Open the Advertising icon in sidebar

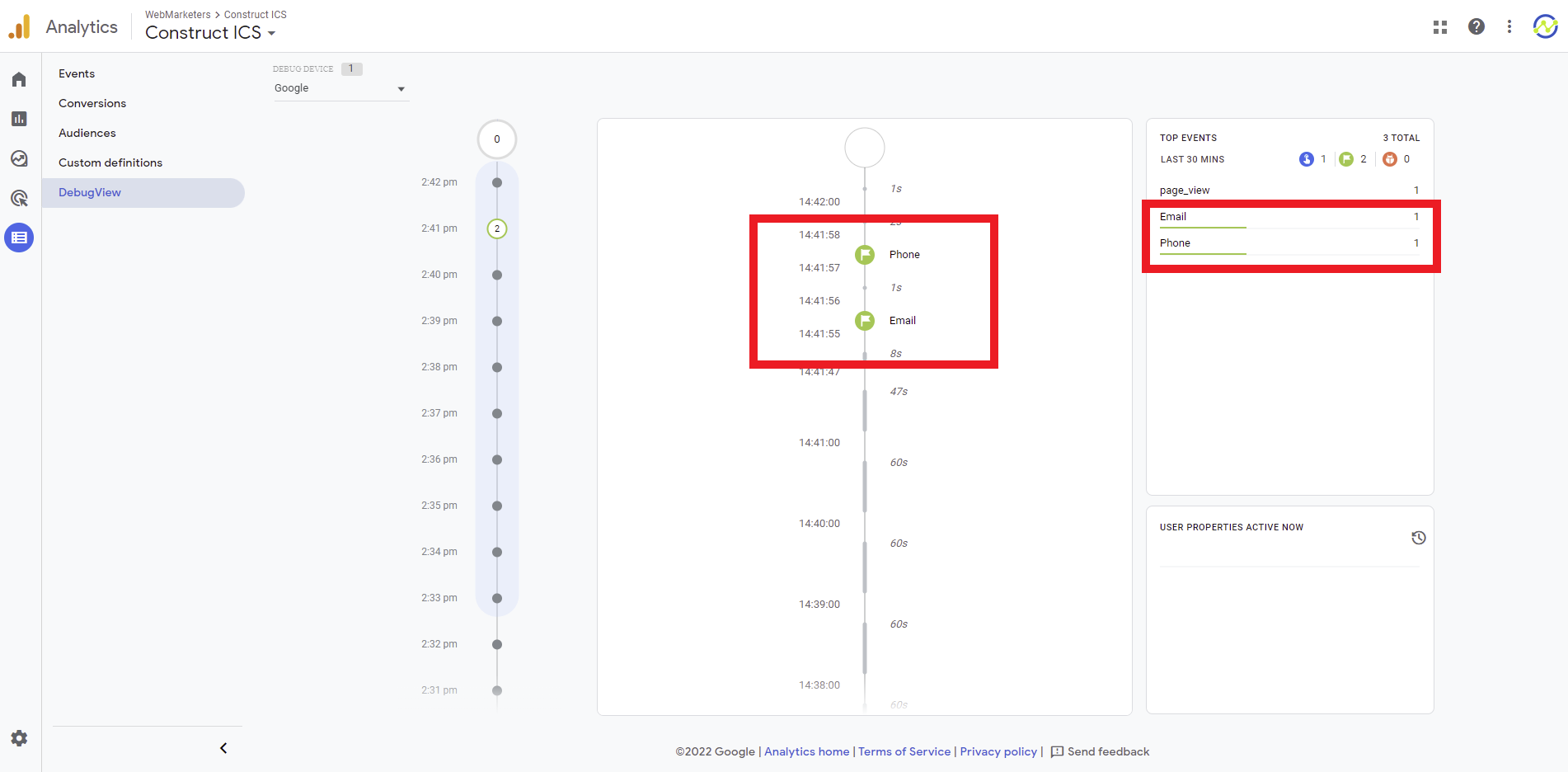click(19, 198)
